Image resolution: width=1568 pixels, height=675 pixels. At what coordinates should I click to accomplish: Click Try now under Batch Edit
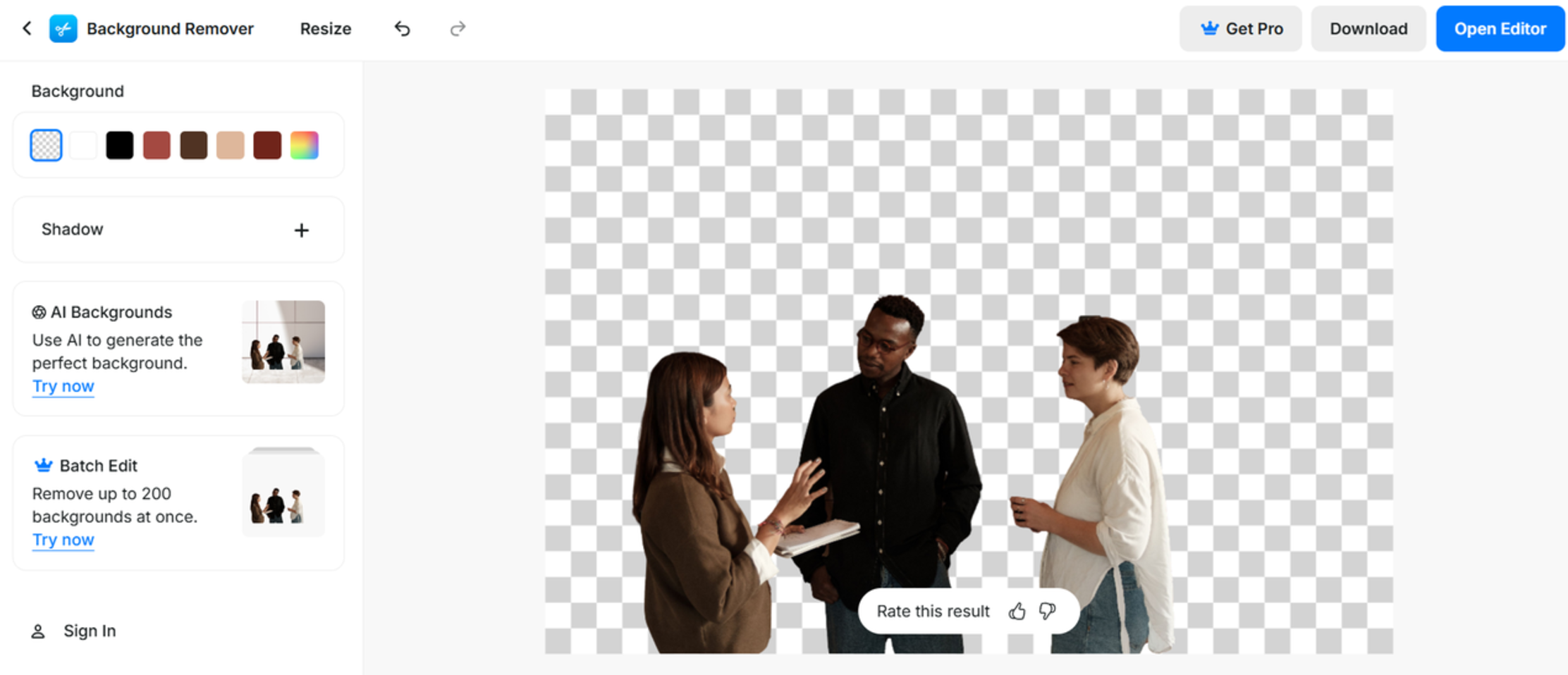pos(63,540)
